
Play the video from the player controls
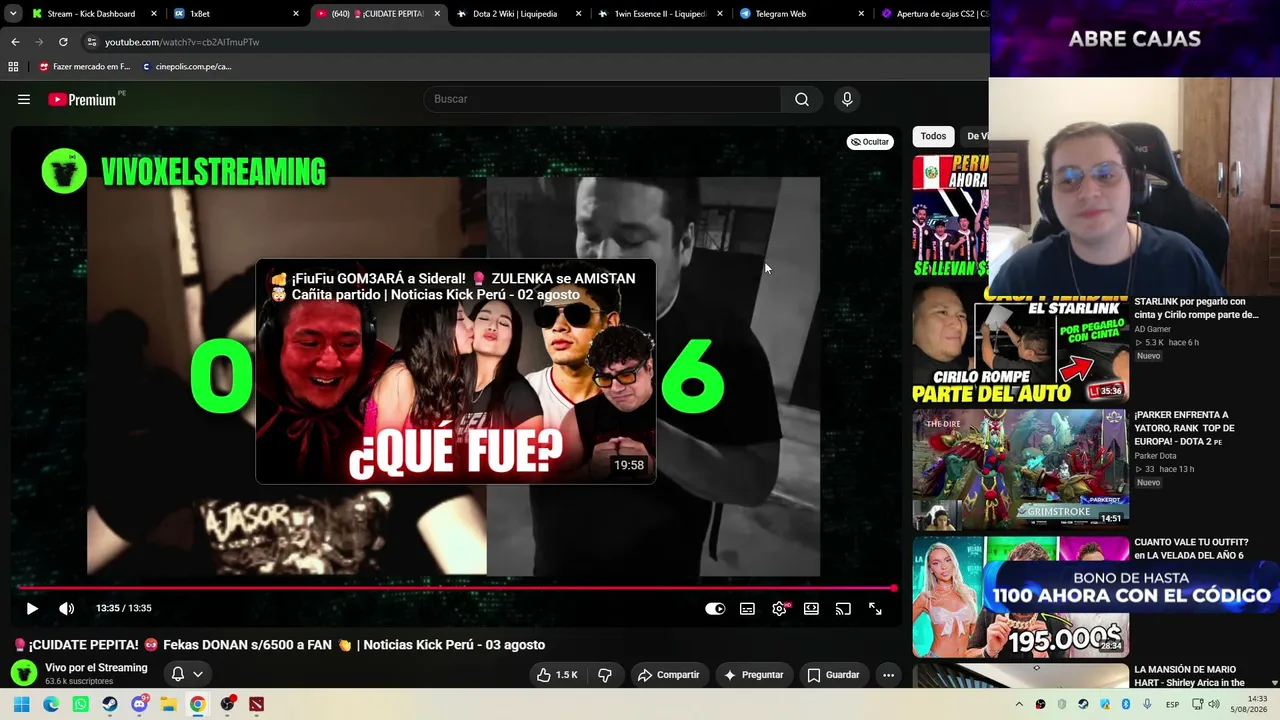pyautogui.click(x=32, y=608)
